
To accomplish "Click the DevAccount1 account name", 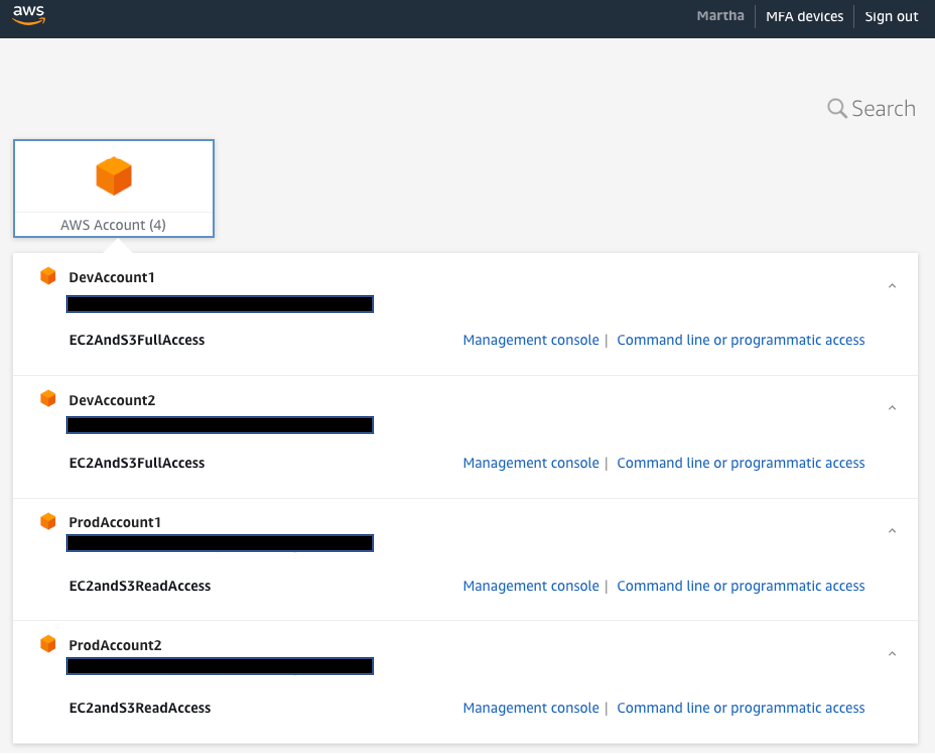I will pyautogui.click(x=112, y=277).
